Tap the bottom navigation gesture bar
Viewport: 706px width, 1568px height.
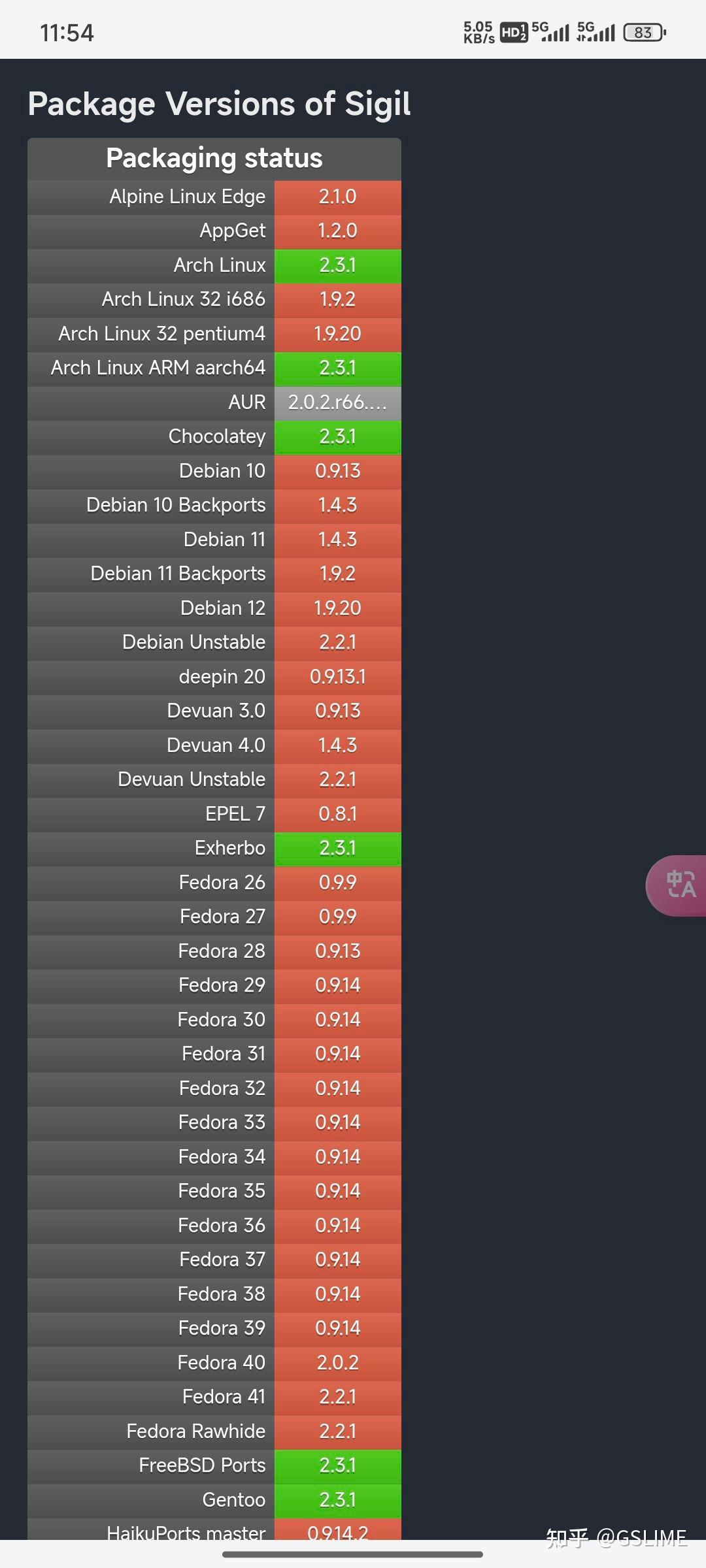[353, 1554]
